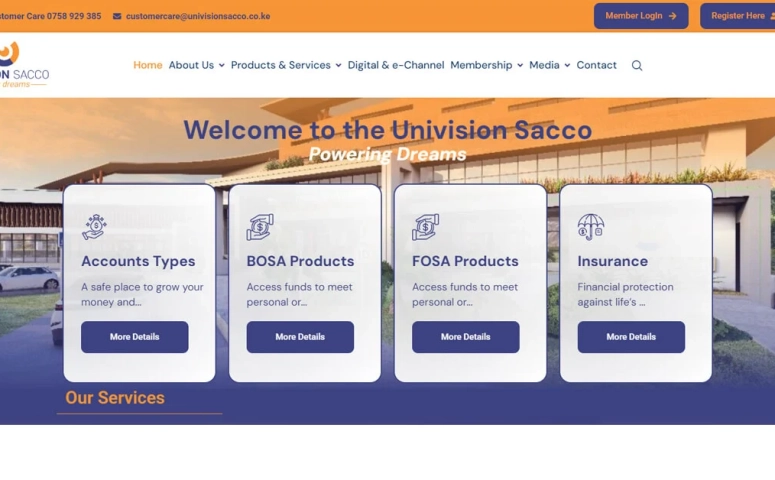Expand the About Us dropdown menu

(x=196, y=65)
